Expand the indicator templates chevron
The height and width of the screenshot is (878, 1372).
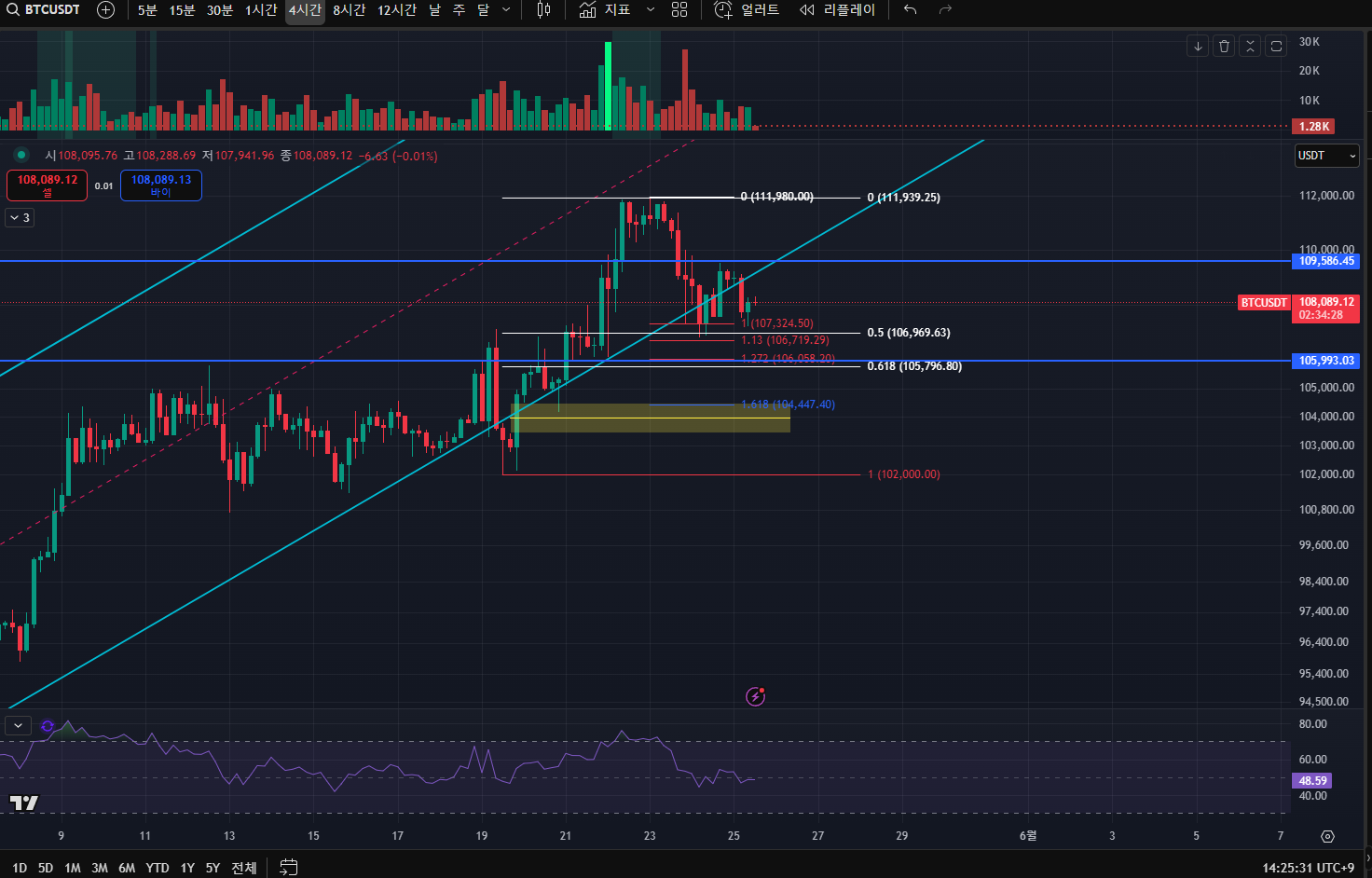click(651, 10)
